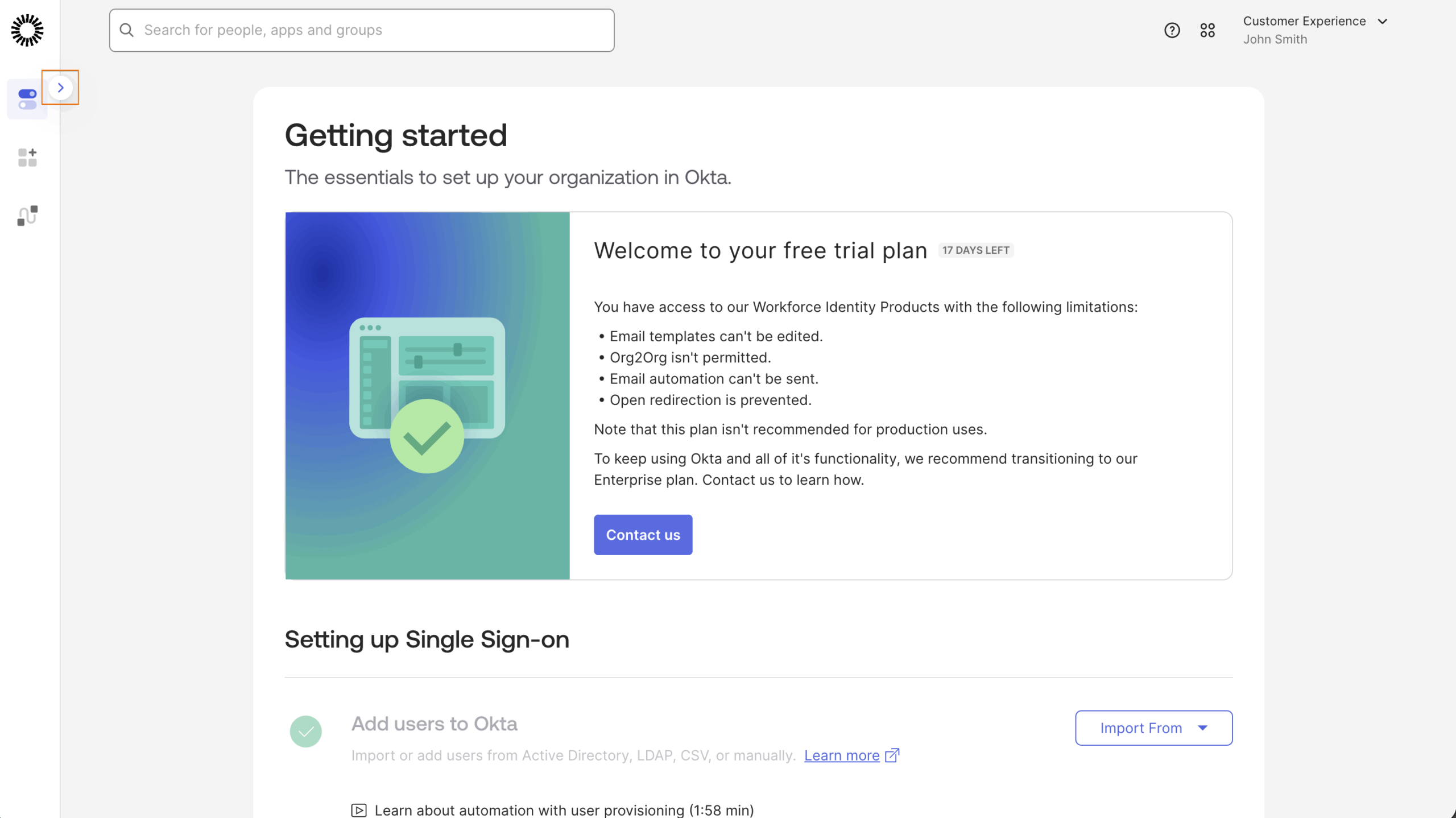
Task: Click the John Smith account name
Action: point(1275,39)
